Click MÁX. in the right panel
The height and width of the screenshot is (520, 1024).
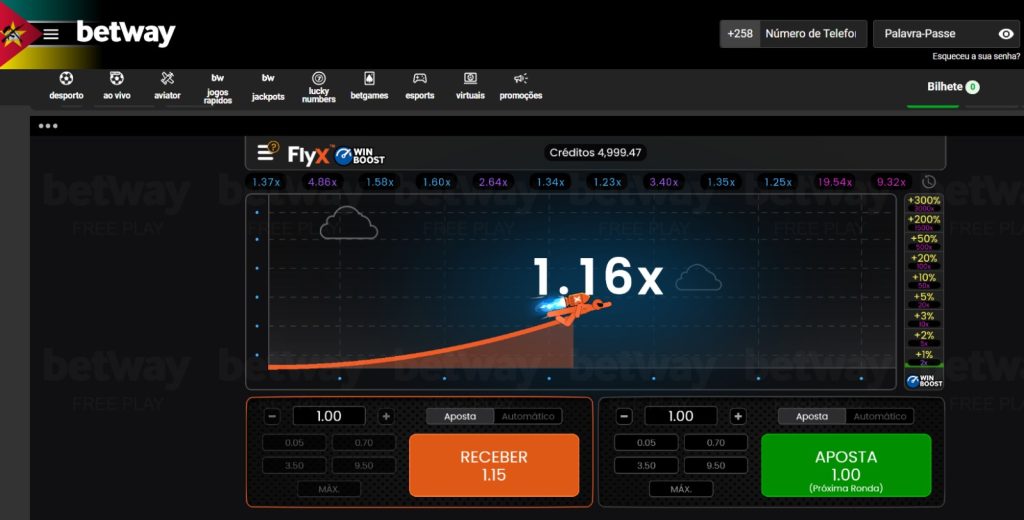(x=680, y=489)
